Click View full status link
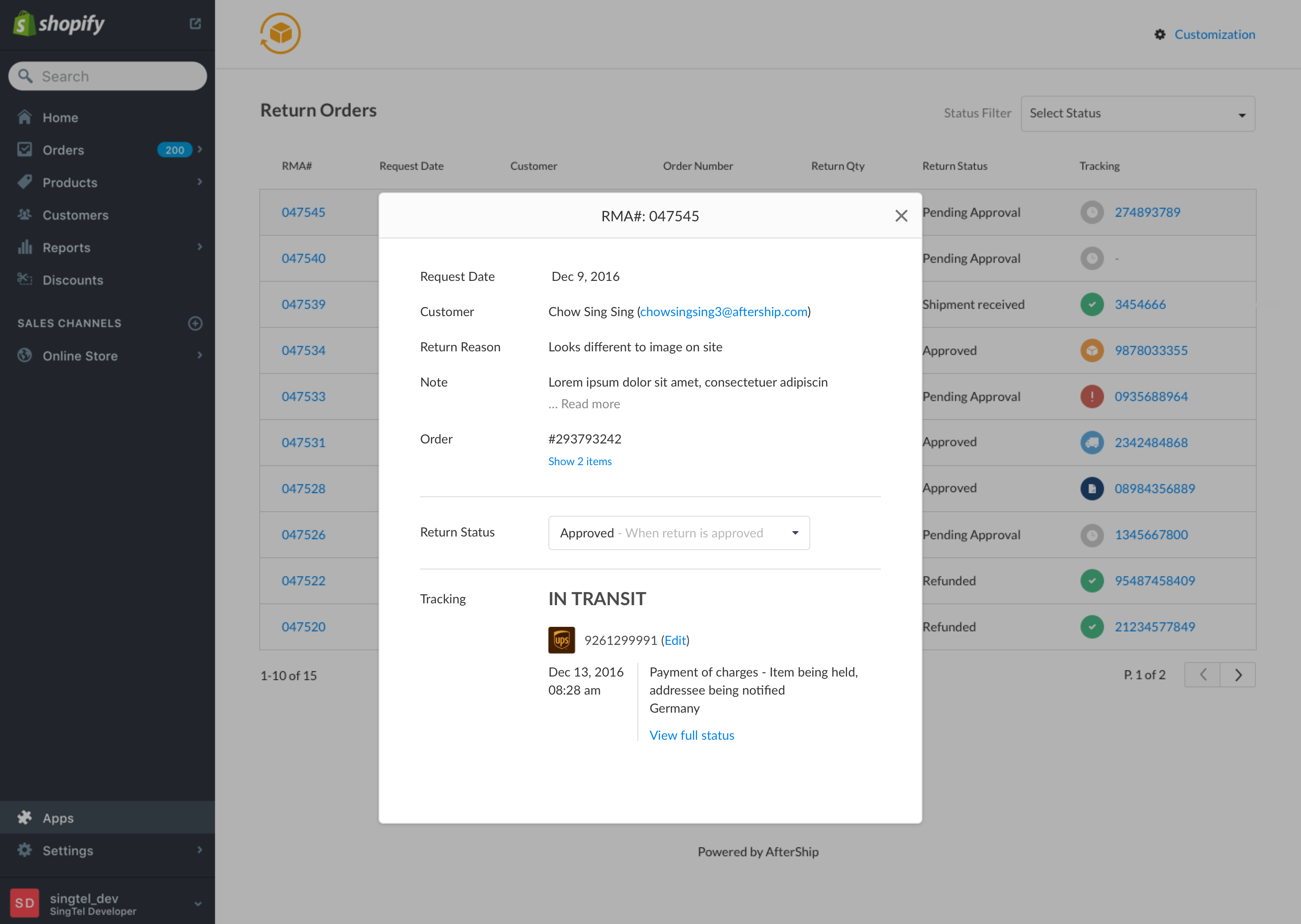 [692, 735]
